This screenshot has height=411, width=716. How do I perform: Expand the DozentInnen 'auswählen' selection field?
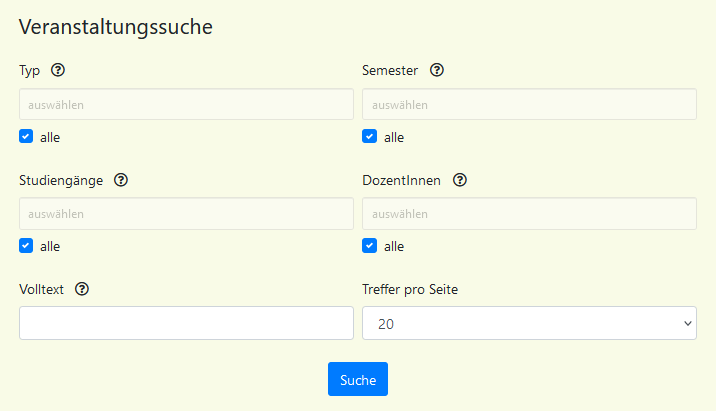click(529, 214)
